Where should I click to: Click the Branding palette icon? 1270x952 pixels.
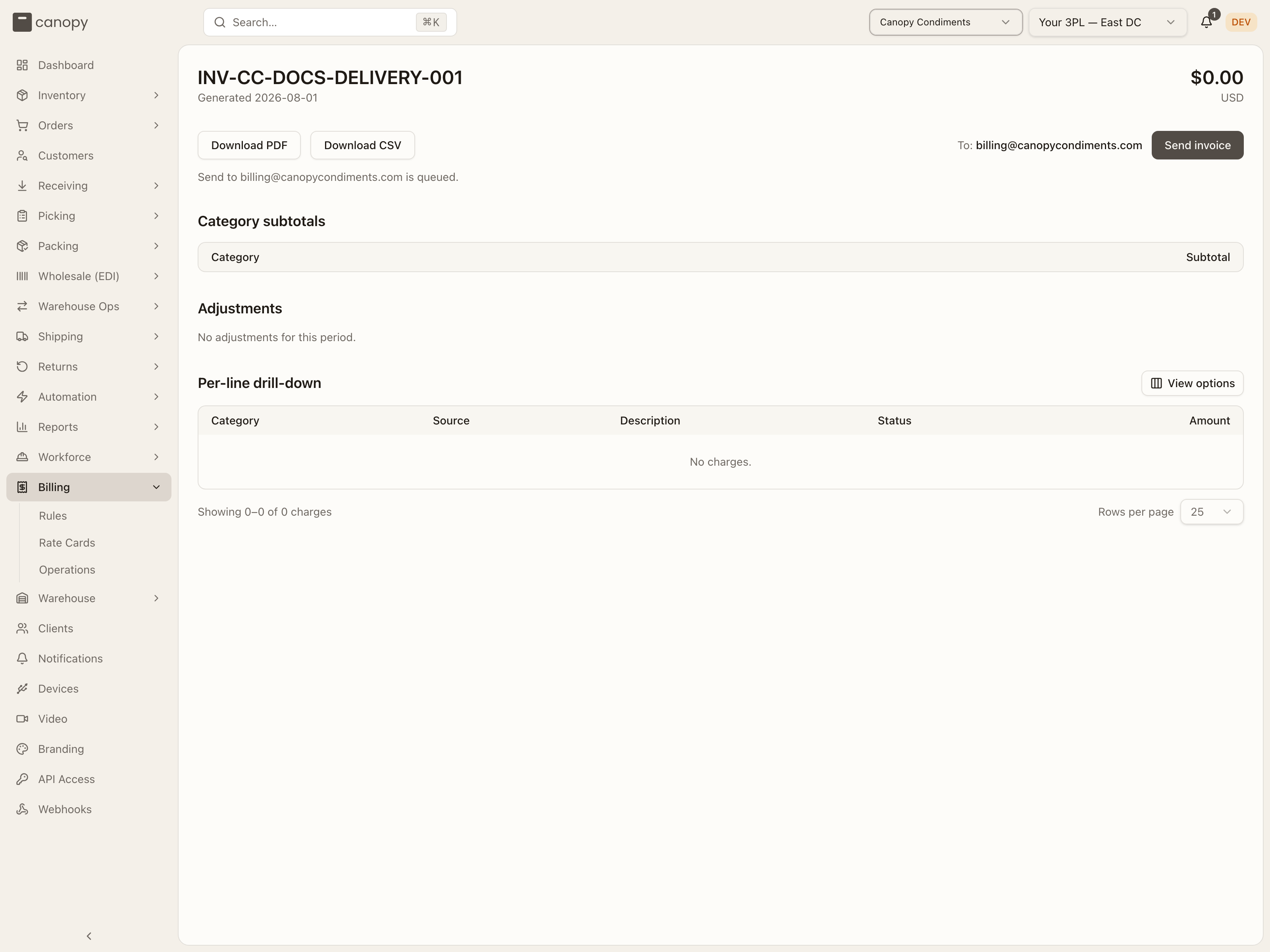22,749
